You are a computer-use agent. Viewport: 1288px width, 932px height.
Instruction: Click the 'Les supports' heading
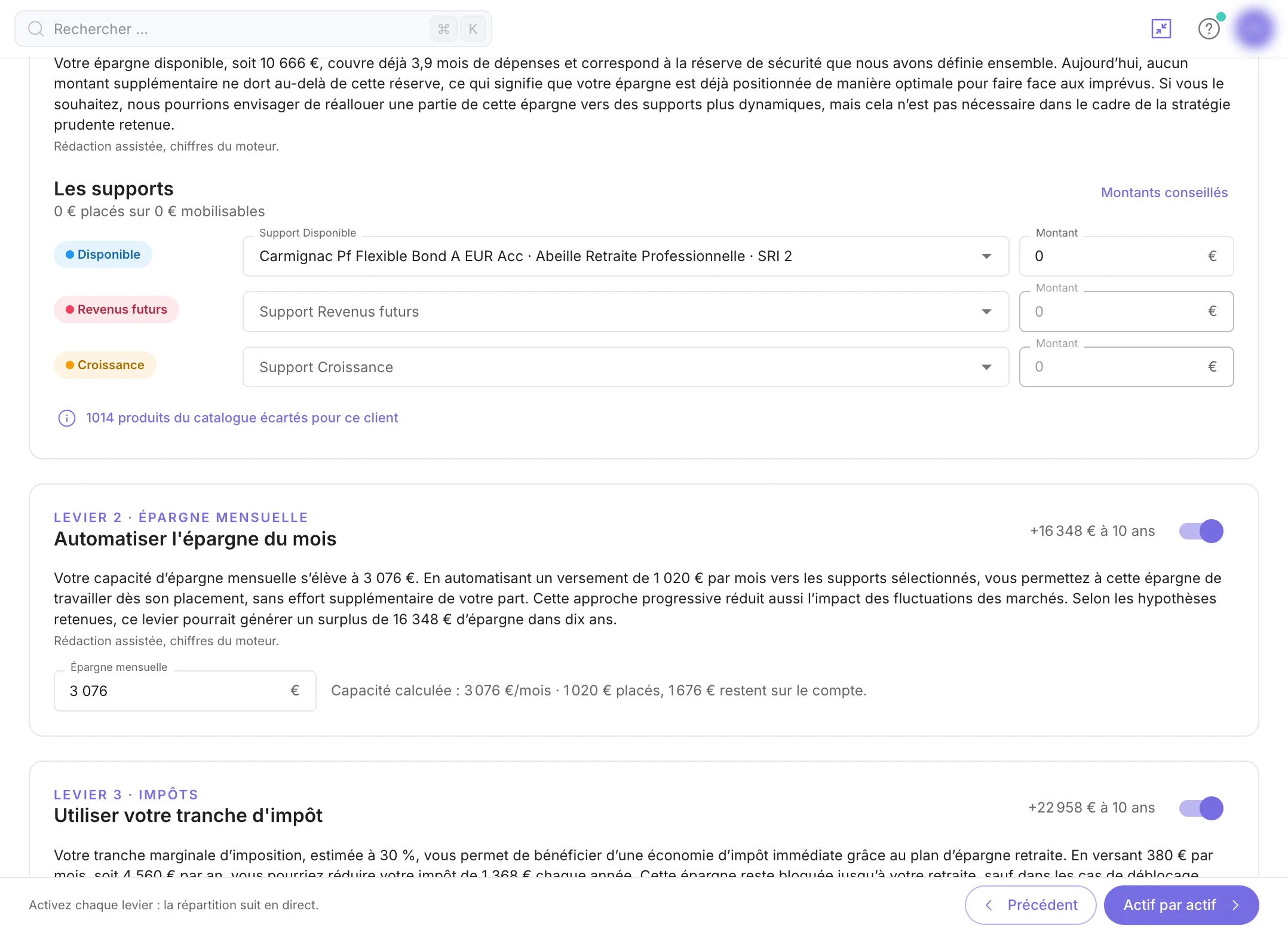tap(114, 189)
